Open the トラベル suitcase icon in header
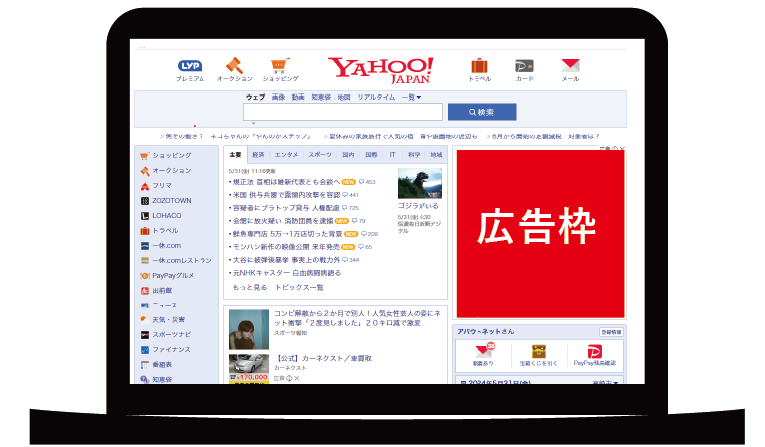Image resolution: width=765 pixels, height=447 pixels. tap(479, 65)
